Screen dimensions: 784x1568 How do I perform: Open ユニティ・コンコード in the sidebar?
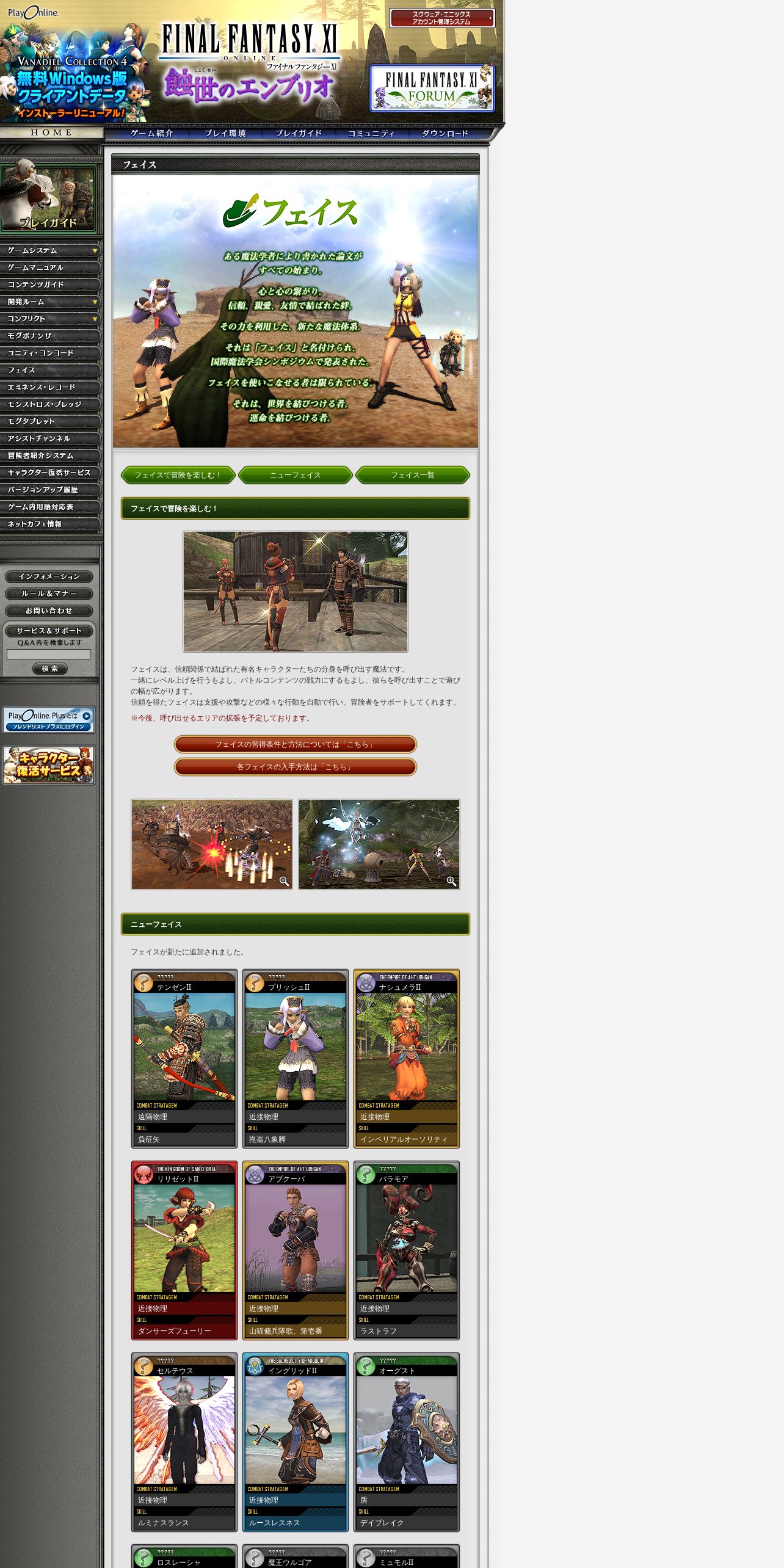pyautogui.click(x=50, y=353)
